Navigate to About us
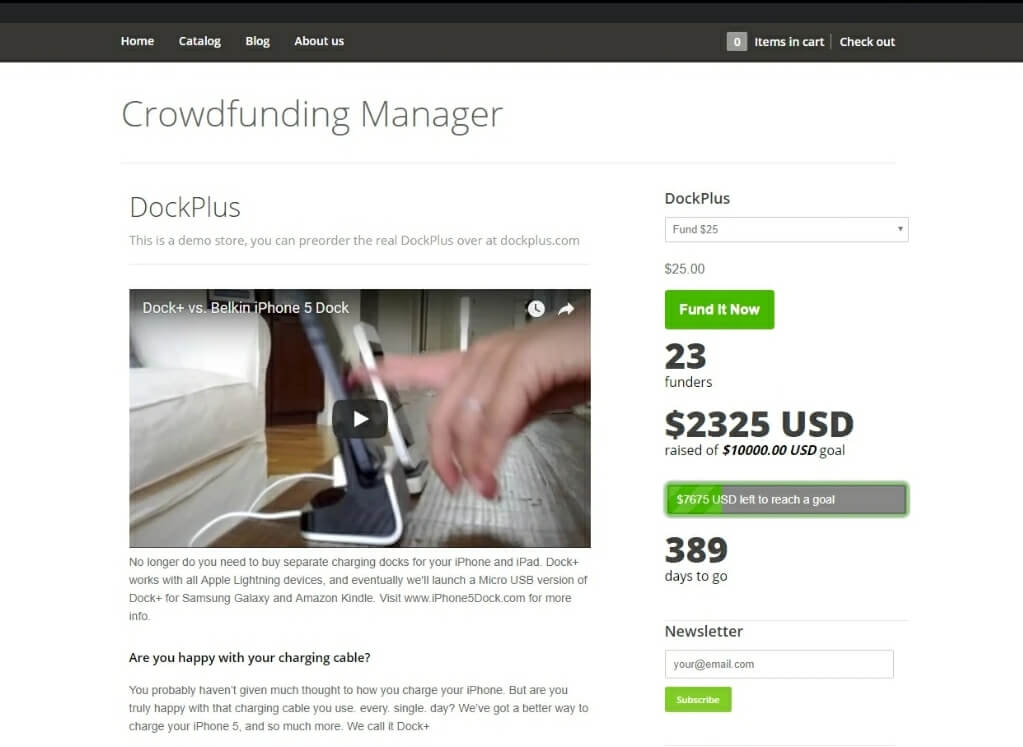1023x747 pixels. 318,41
